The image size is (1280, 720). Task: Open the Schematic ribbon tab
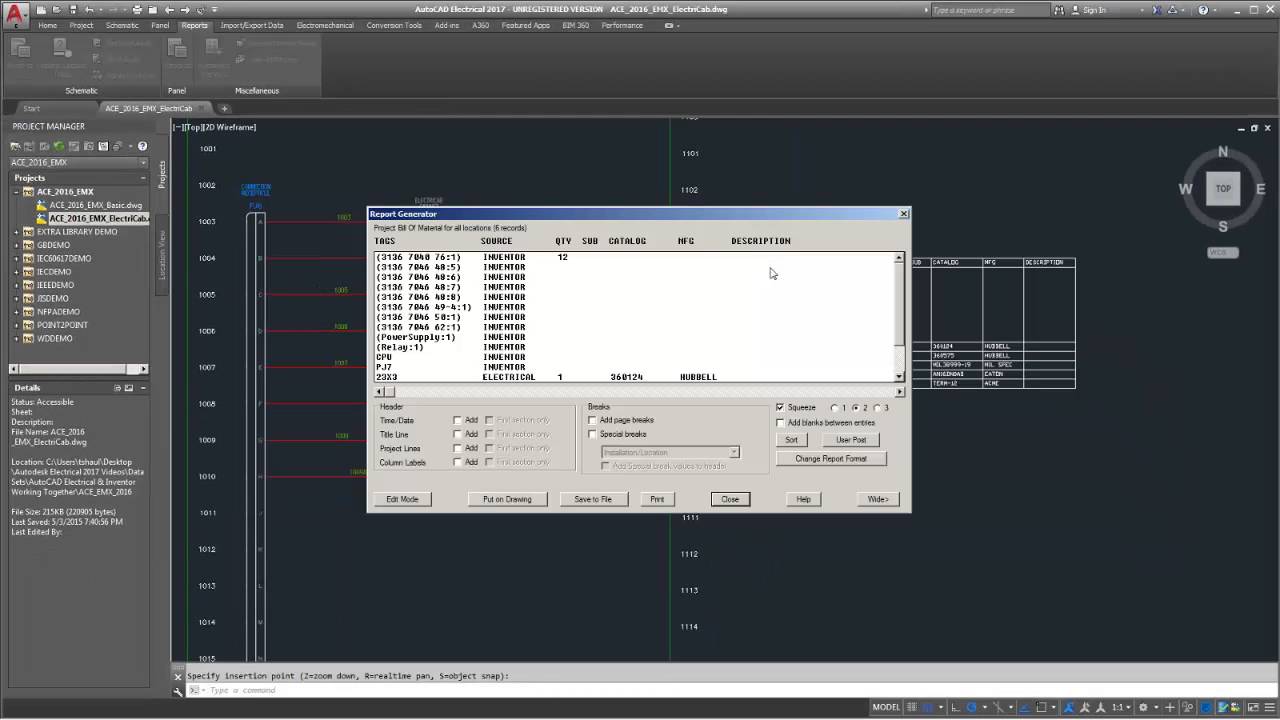click(x=122, y=25)
